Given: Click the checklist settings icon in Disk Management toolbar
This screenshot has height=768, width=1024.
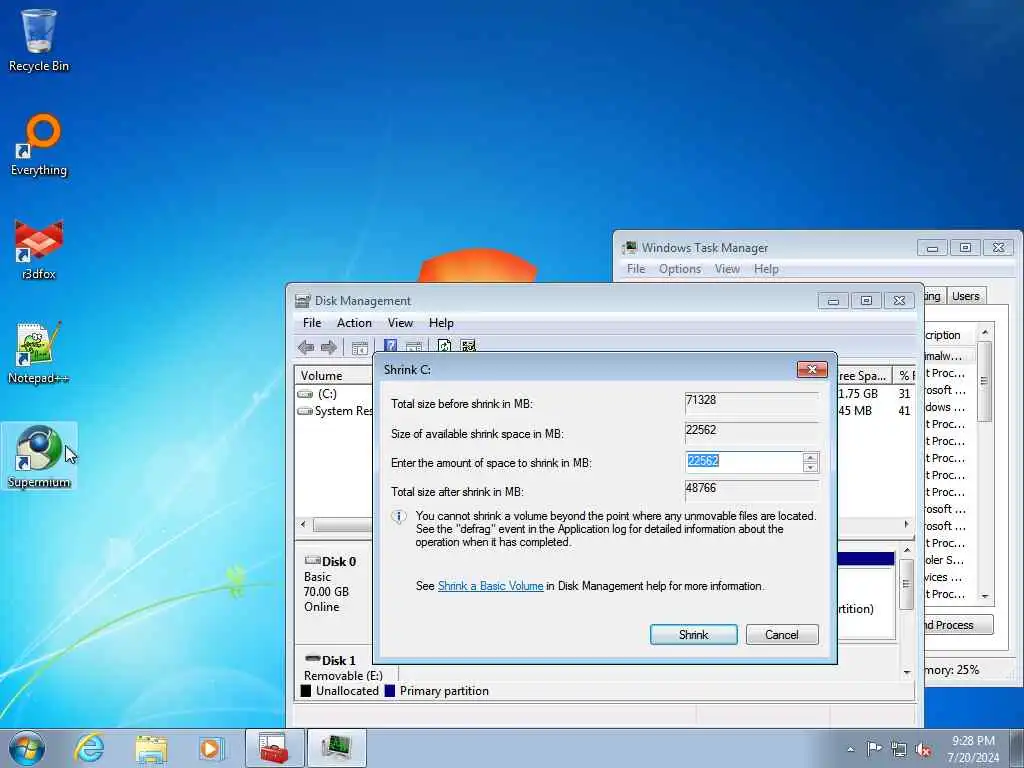Looking at the screenshot, I should click(x=468, y=345).
